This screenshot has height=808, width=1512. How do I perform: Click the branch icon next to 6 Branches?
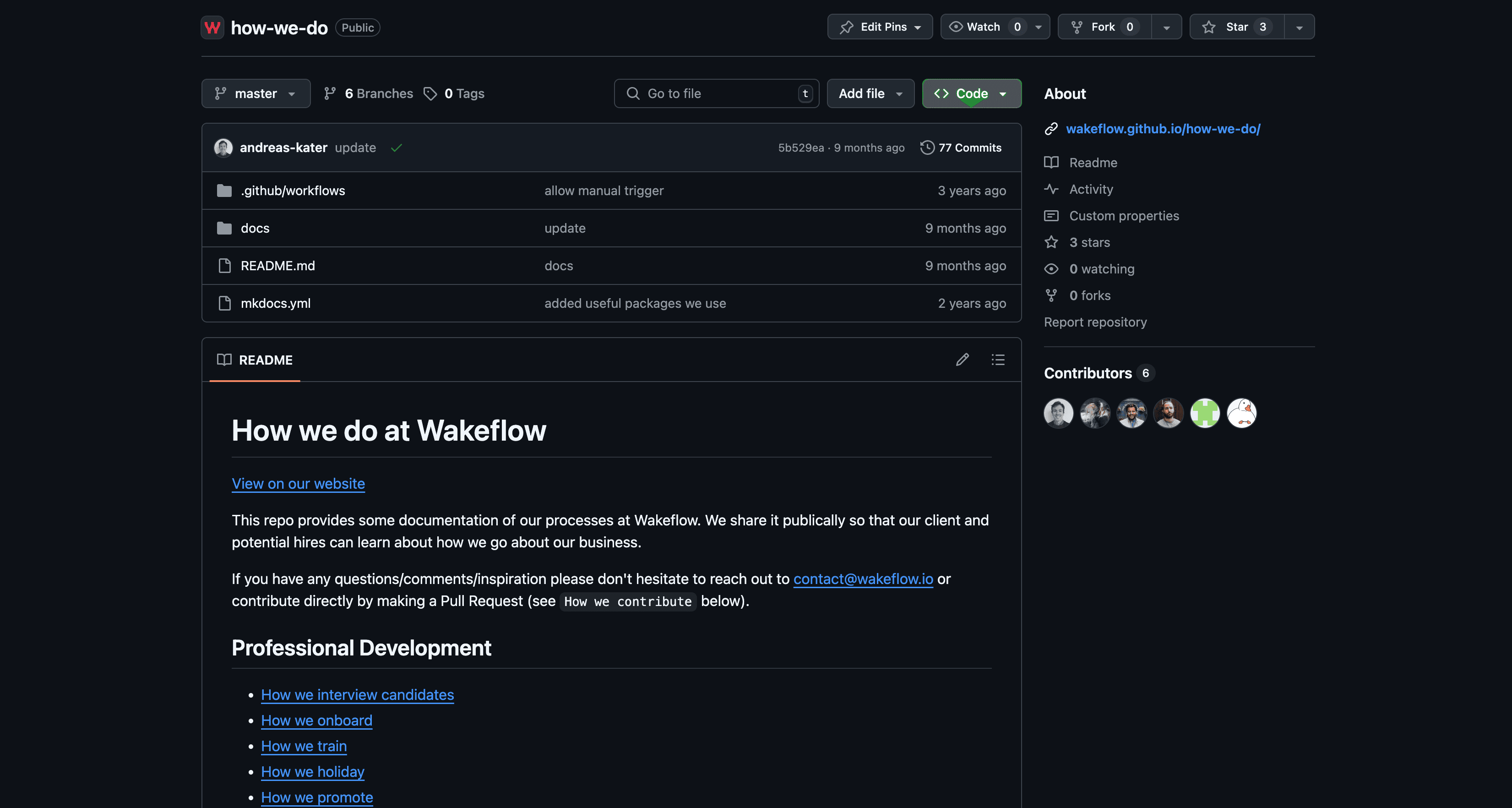330,93
